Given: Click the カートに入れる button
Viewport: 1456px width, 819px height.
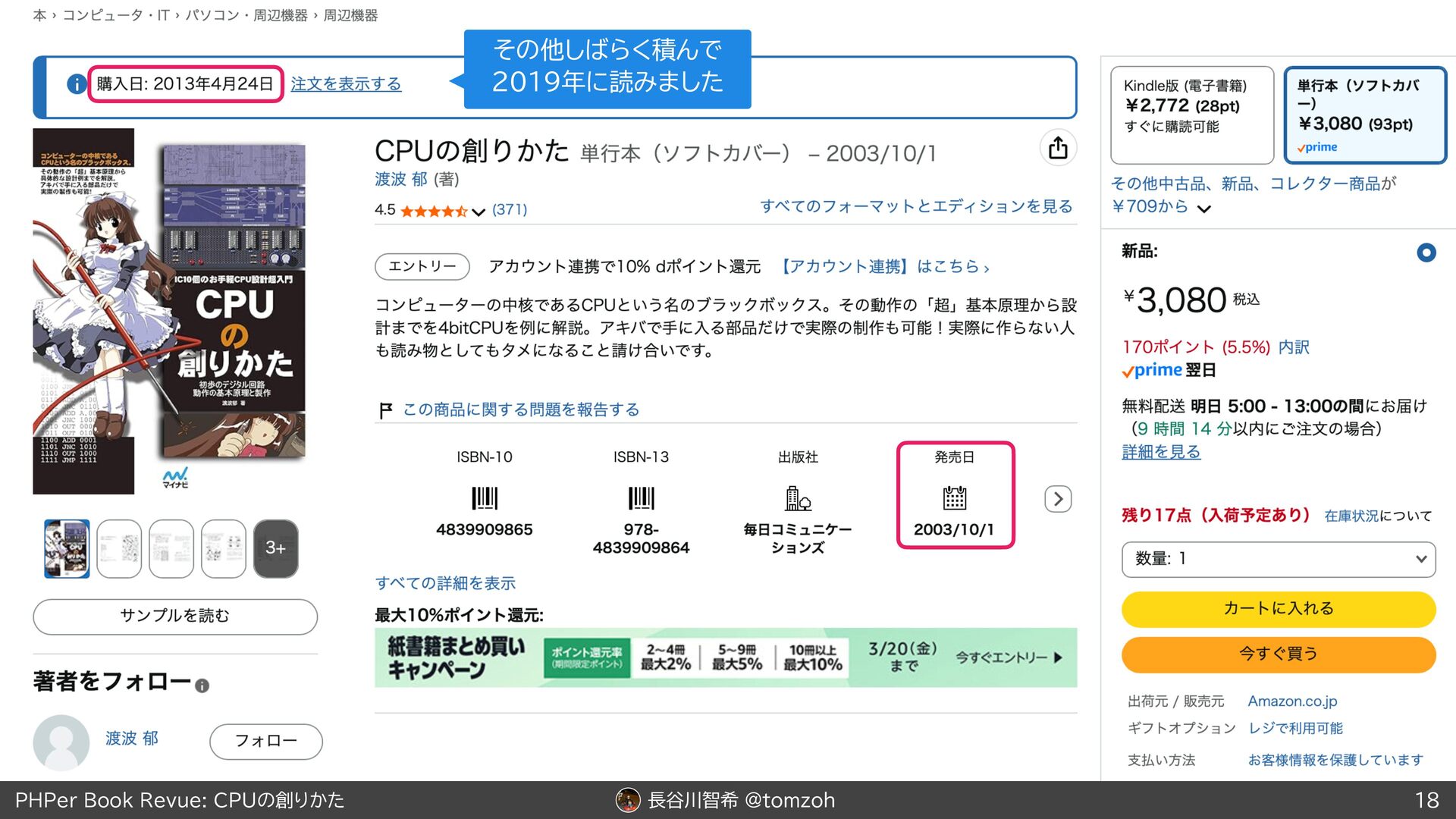Looking at the screenshot, I should [1278, 608].
